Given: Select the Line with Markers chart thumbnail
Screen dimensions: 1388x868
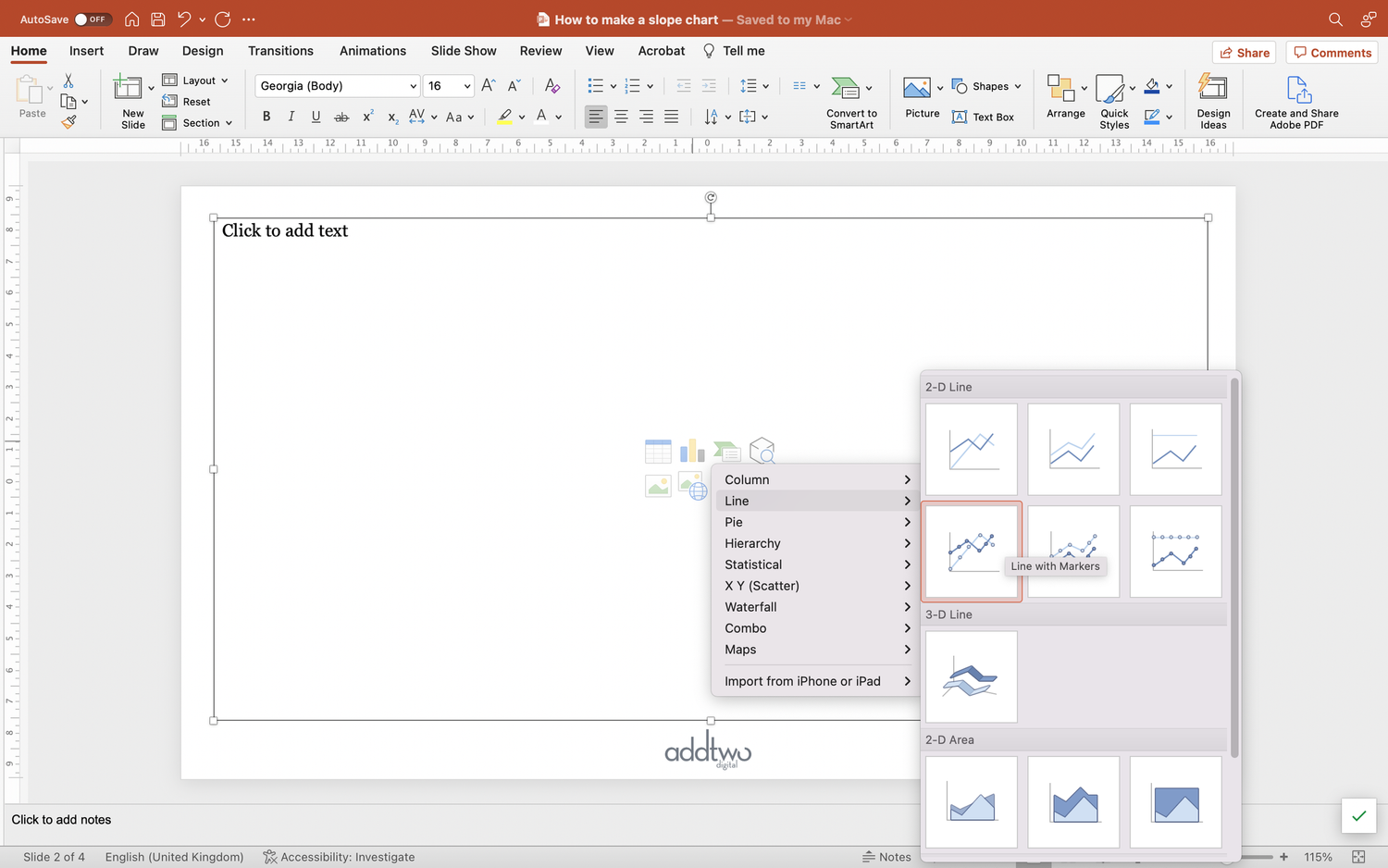Looking at the screenshot, I should [x=971, y=551].
